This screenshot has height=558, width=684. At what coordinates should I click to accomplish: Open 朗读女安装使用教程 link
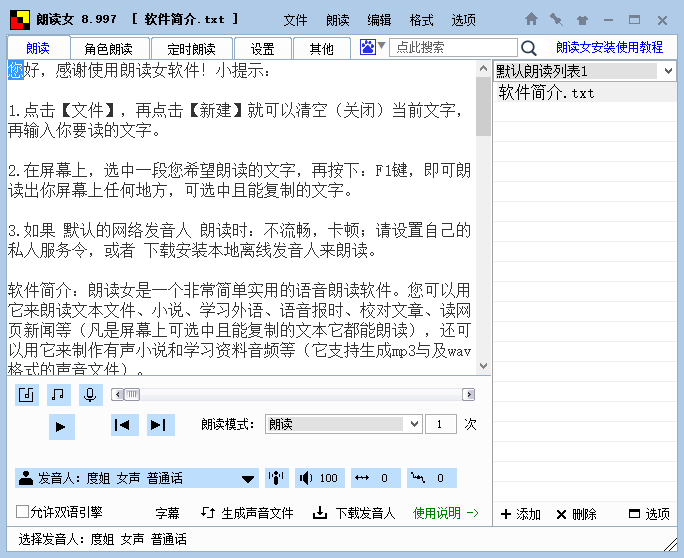pyautogui.click(x=609, y=47)
